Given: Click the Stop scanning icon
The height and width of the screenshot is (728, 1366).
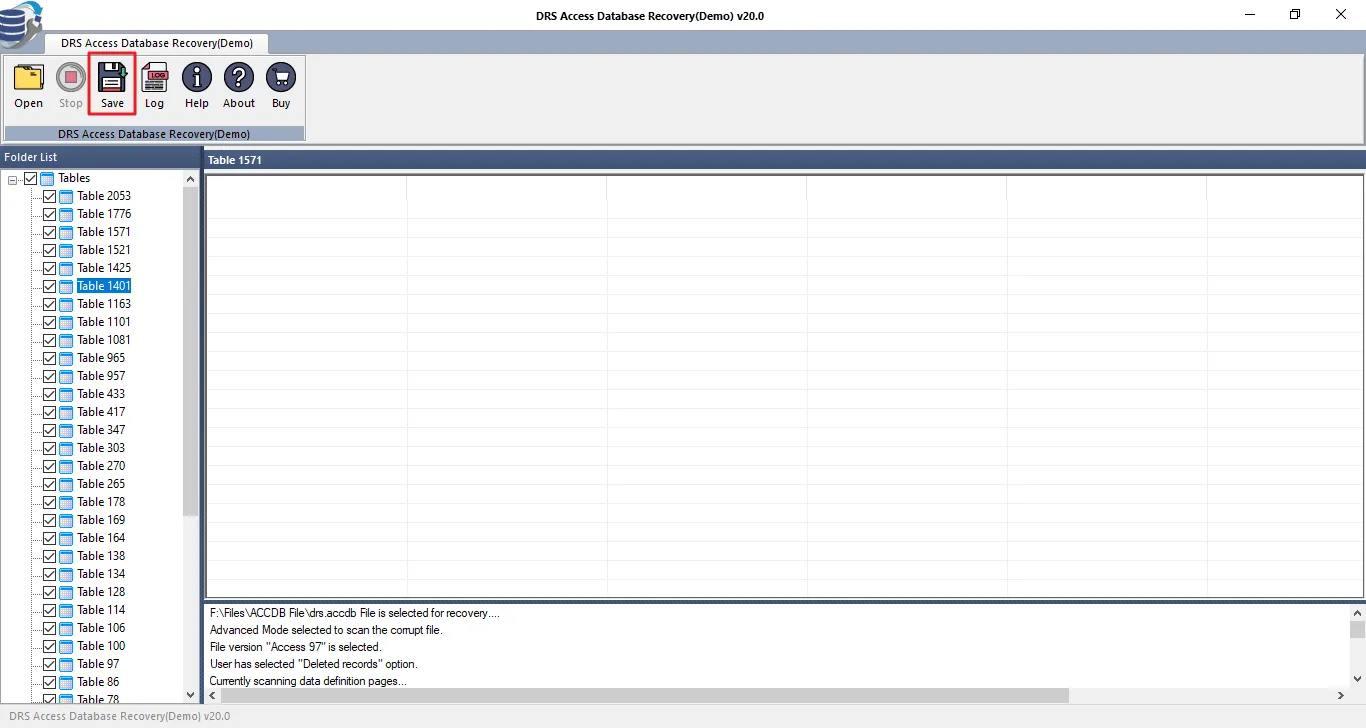Looking at the screenshot, I should (x=71, y=77).
